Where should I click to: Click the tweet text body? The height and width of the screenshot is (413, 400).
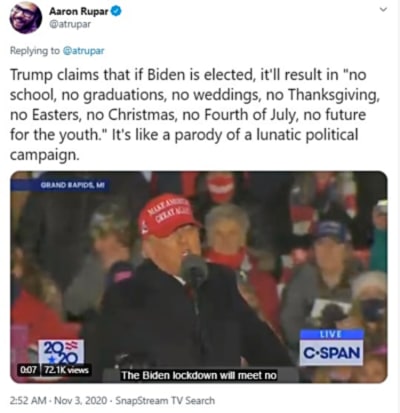pyautogui.click(x=195, y=114)
